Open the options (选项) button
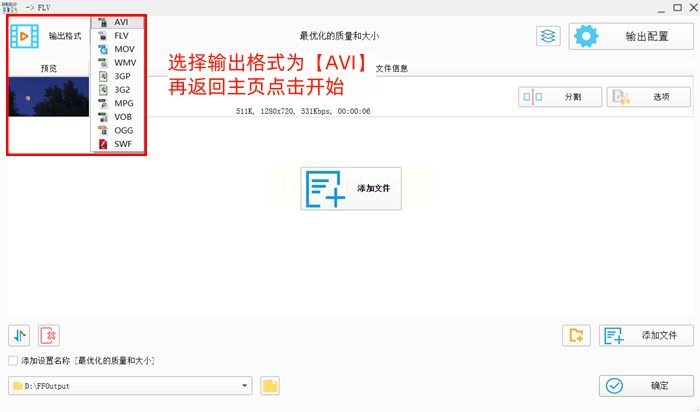Screen dimensions: 700x412 [648, 97]
